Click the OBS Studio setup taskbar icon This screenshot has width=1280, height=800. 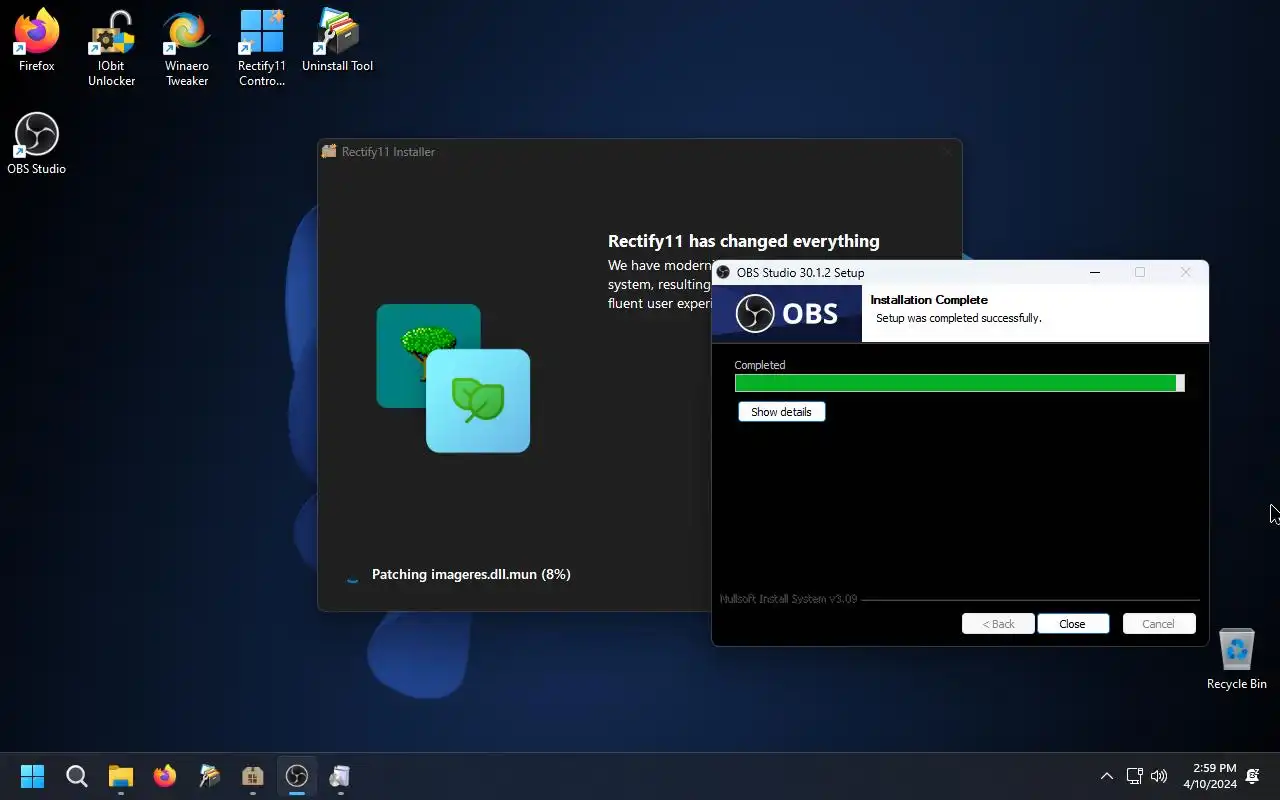tap(297, 776)
